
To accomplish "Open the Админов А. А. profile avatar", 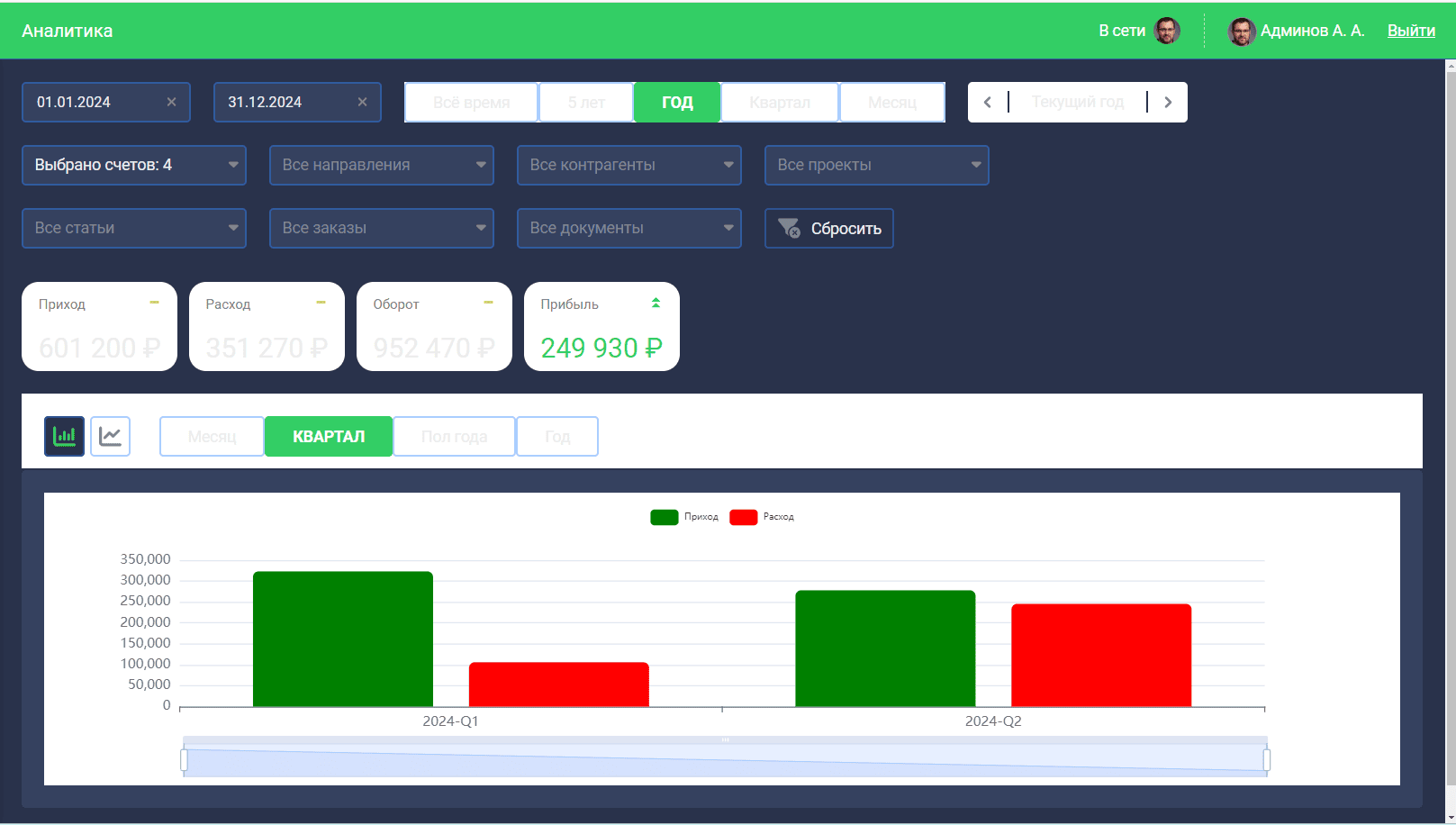I will (x=1241, y=32).
